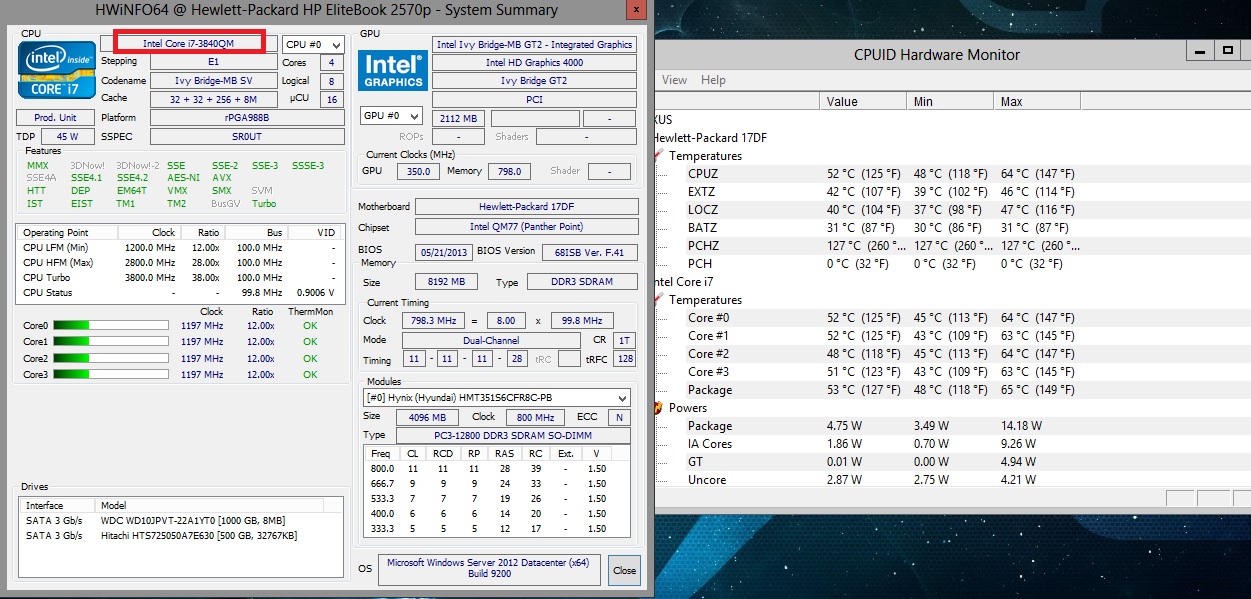Click the Hitachi HTS725050A7E630 drive entry
Viewport: 1251px width, 599px height.
(x=180, y=535)
